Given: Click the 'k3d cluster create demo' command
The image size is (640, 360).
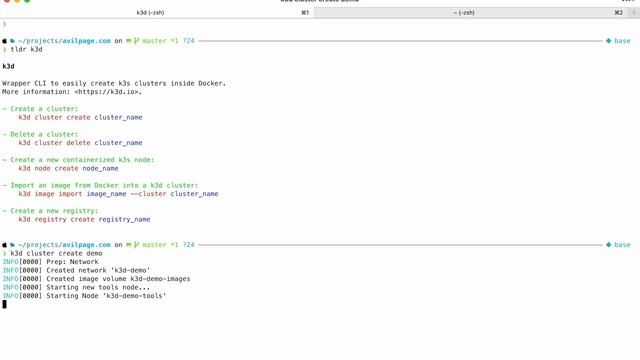Looking at the screenshot, I should 56,253.
